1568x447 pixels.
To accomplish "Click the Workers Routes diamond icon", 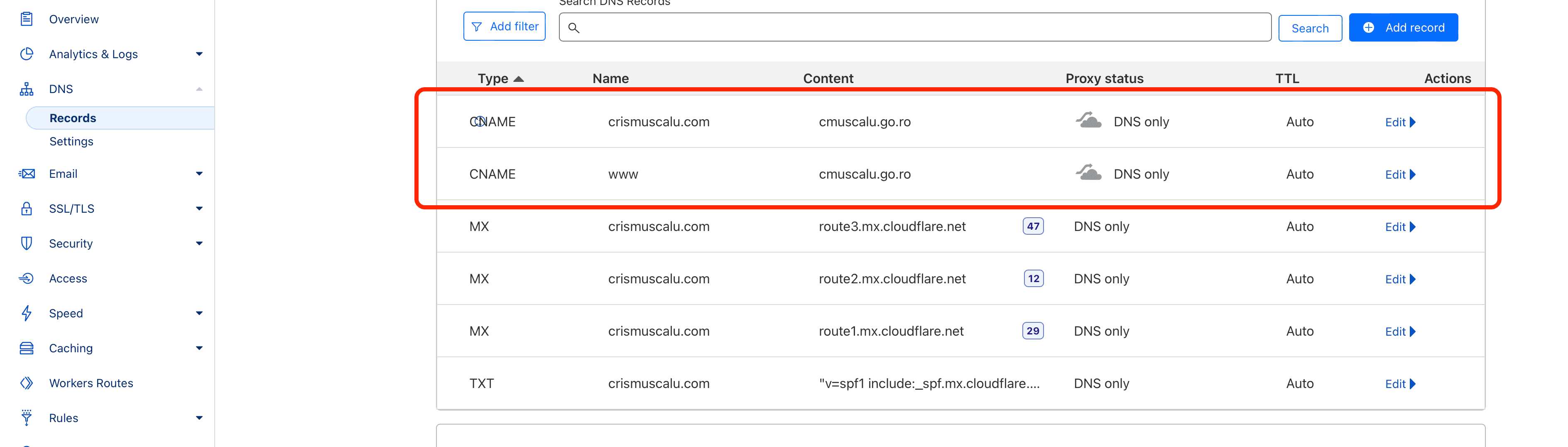I will pyautogui.click(x=26, y=383).
